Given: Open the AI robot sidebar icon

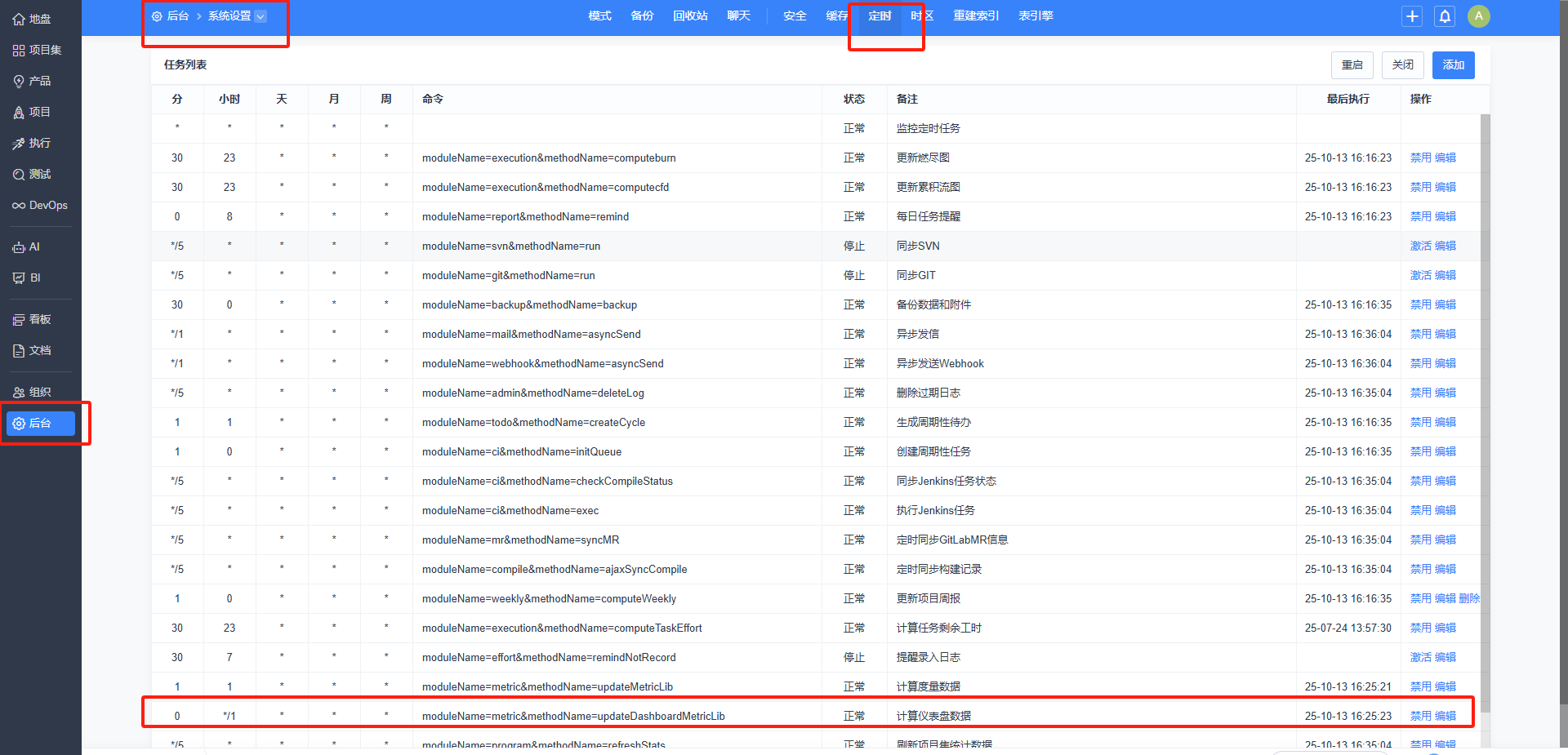Looking at the screenshot, I should tap(19, 247).
